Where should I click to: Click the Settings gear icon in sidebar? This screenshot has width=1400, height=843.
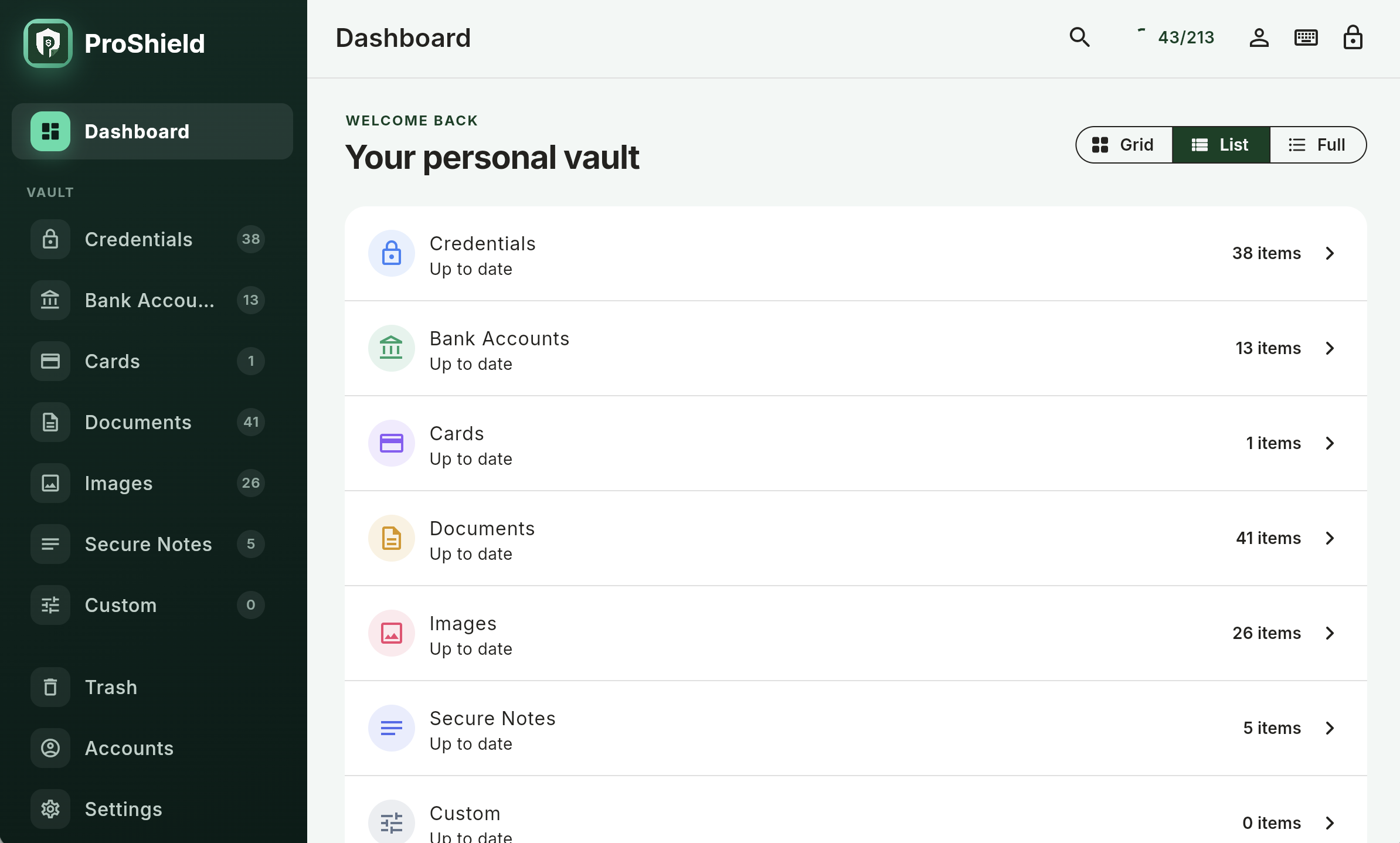click(50, 809)
